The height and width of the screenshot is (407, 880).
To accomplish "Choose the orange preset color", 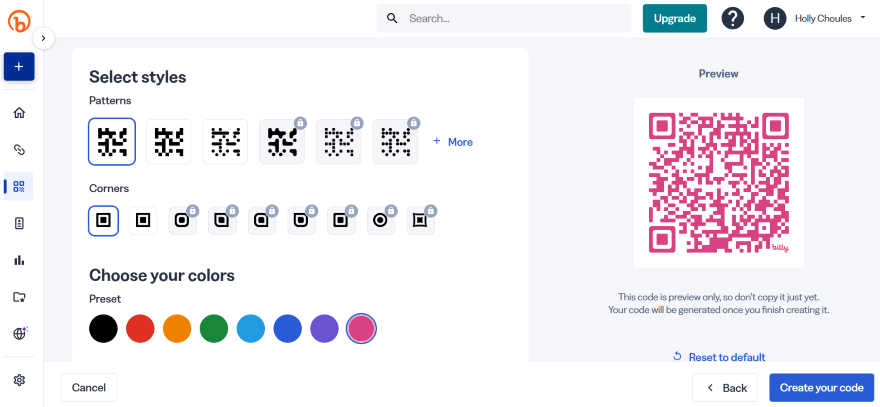I will [177, 328].
